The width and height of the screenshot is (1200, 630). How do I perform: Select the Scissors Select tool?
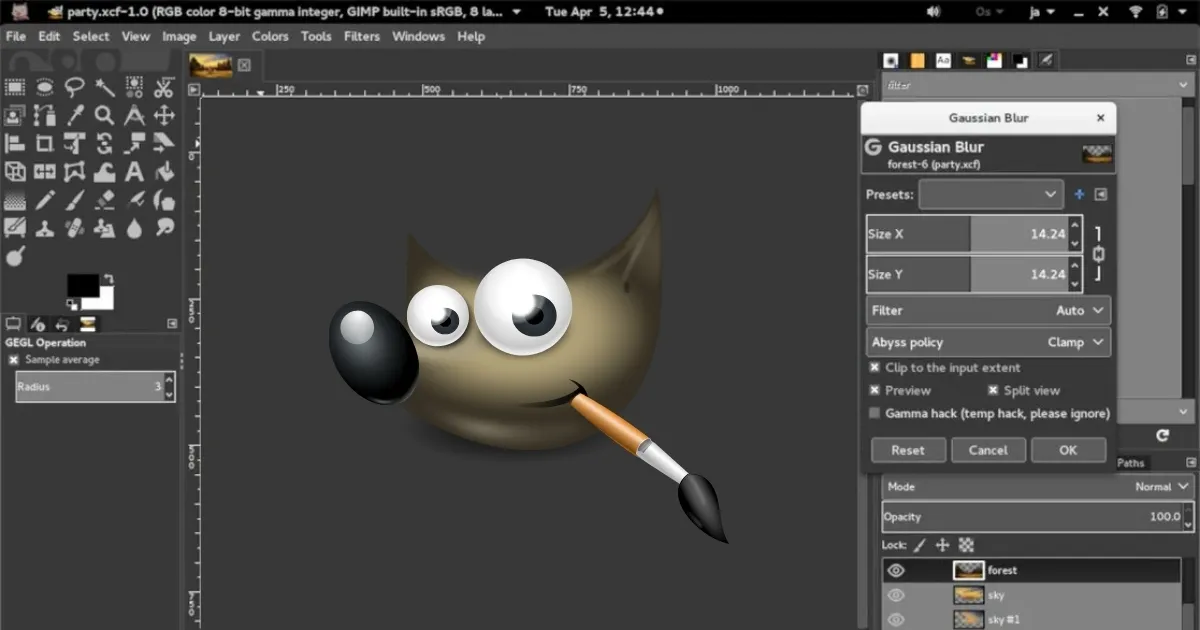(x=165, y=87)
